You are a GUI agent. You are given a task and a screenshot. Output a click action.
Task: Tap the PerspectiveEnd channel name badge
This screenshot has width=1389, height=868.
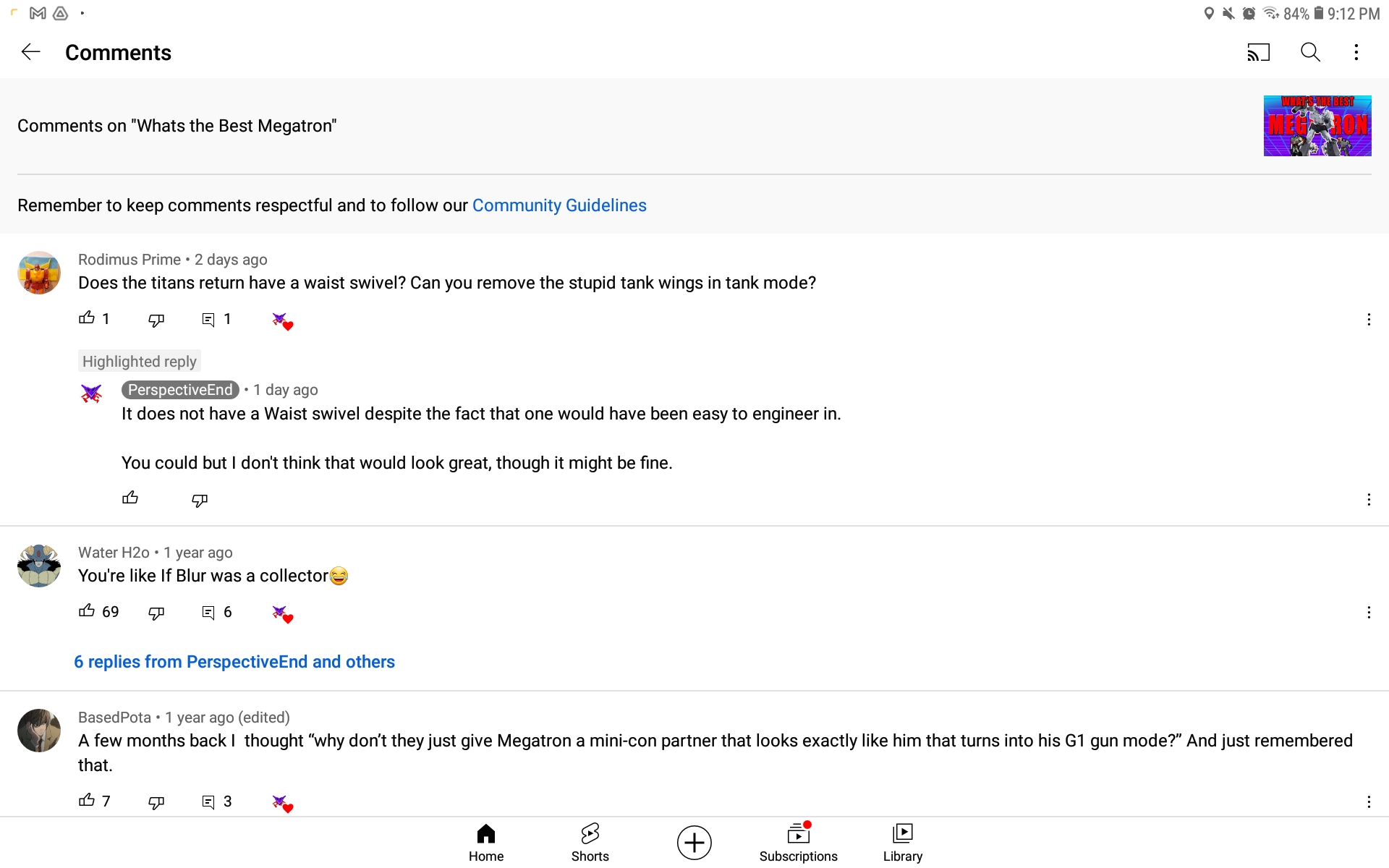(180, 390)
